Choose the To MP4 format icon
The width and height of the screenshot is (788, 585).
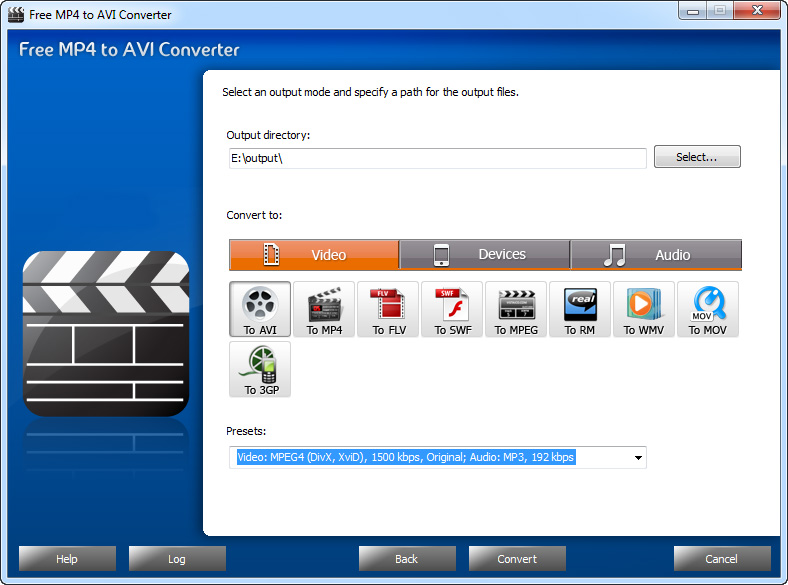[324, 309]
